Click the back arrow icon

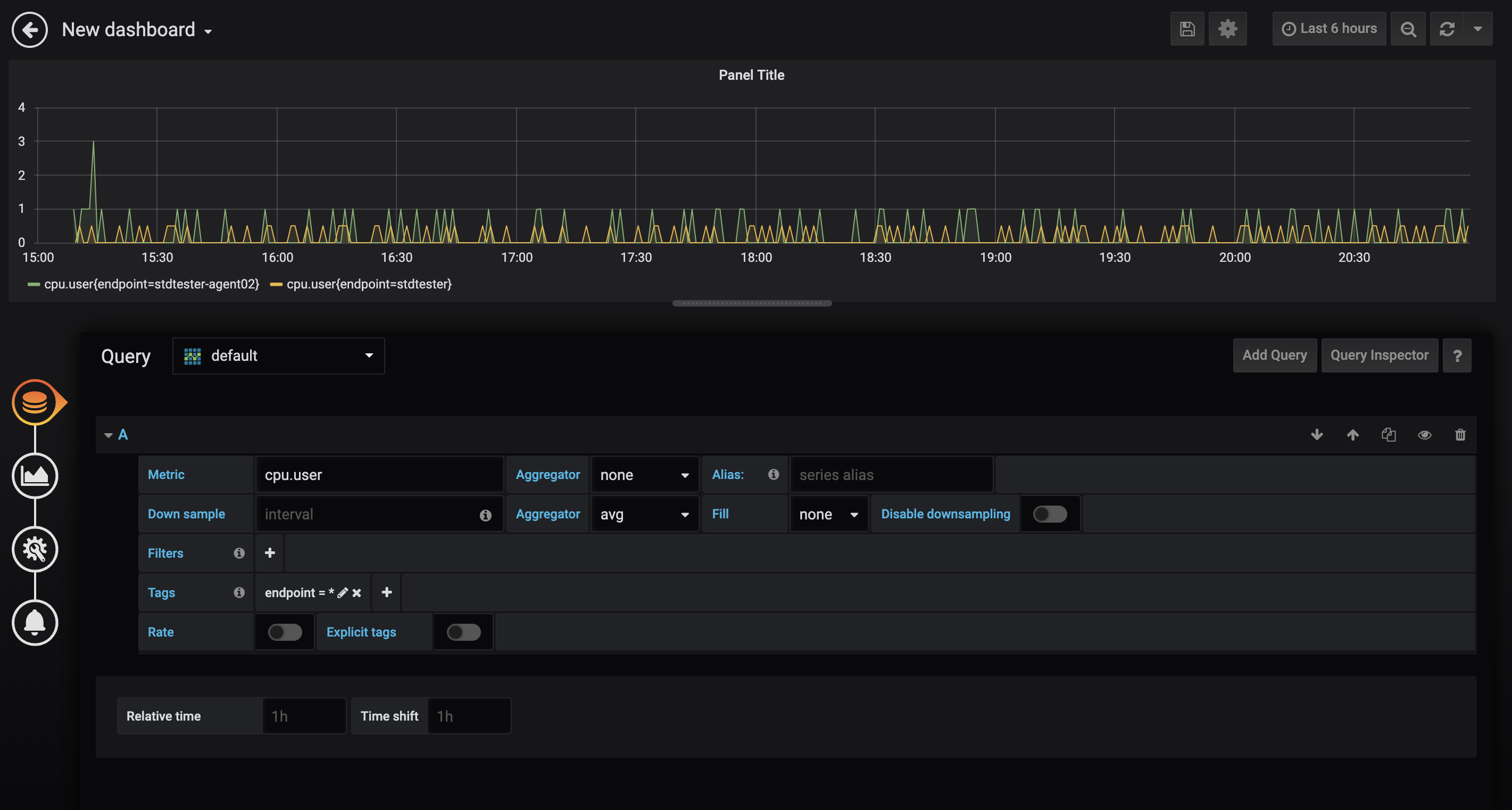tap(29, 29)
